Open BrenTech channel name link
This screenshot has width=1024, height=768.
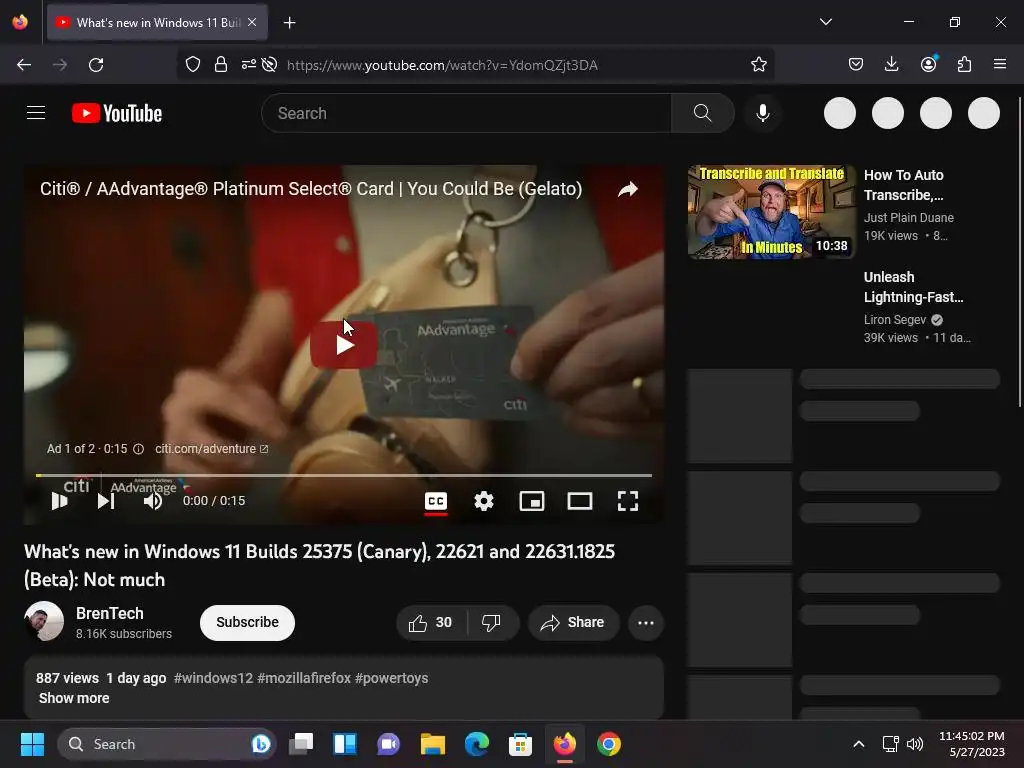click(x=110, y=613)
